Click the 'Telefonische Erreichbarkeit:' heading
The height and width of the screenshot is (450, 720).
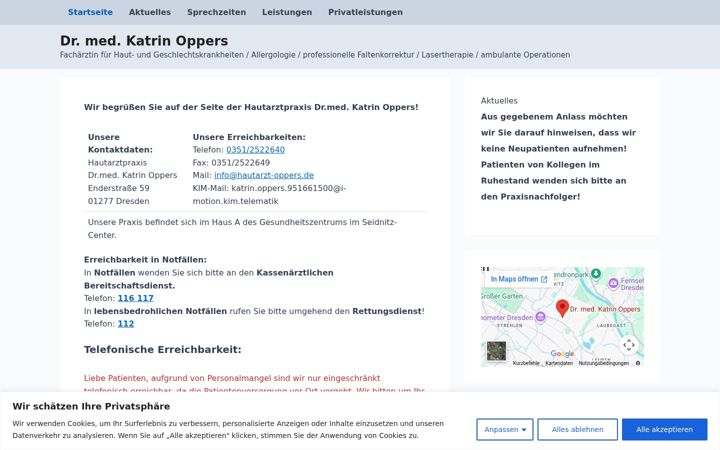(x=163, y=349)
